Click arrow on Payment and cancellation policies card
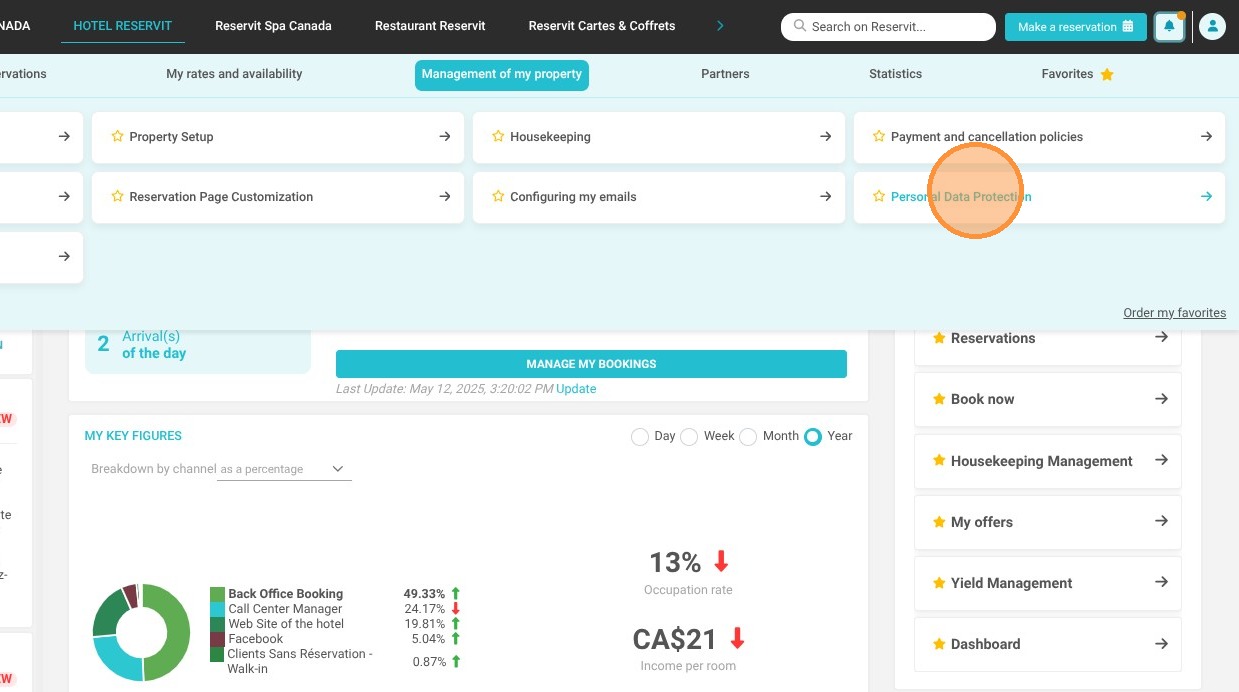 [x=1206, y=136]
